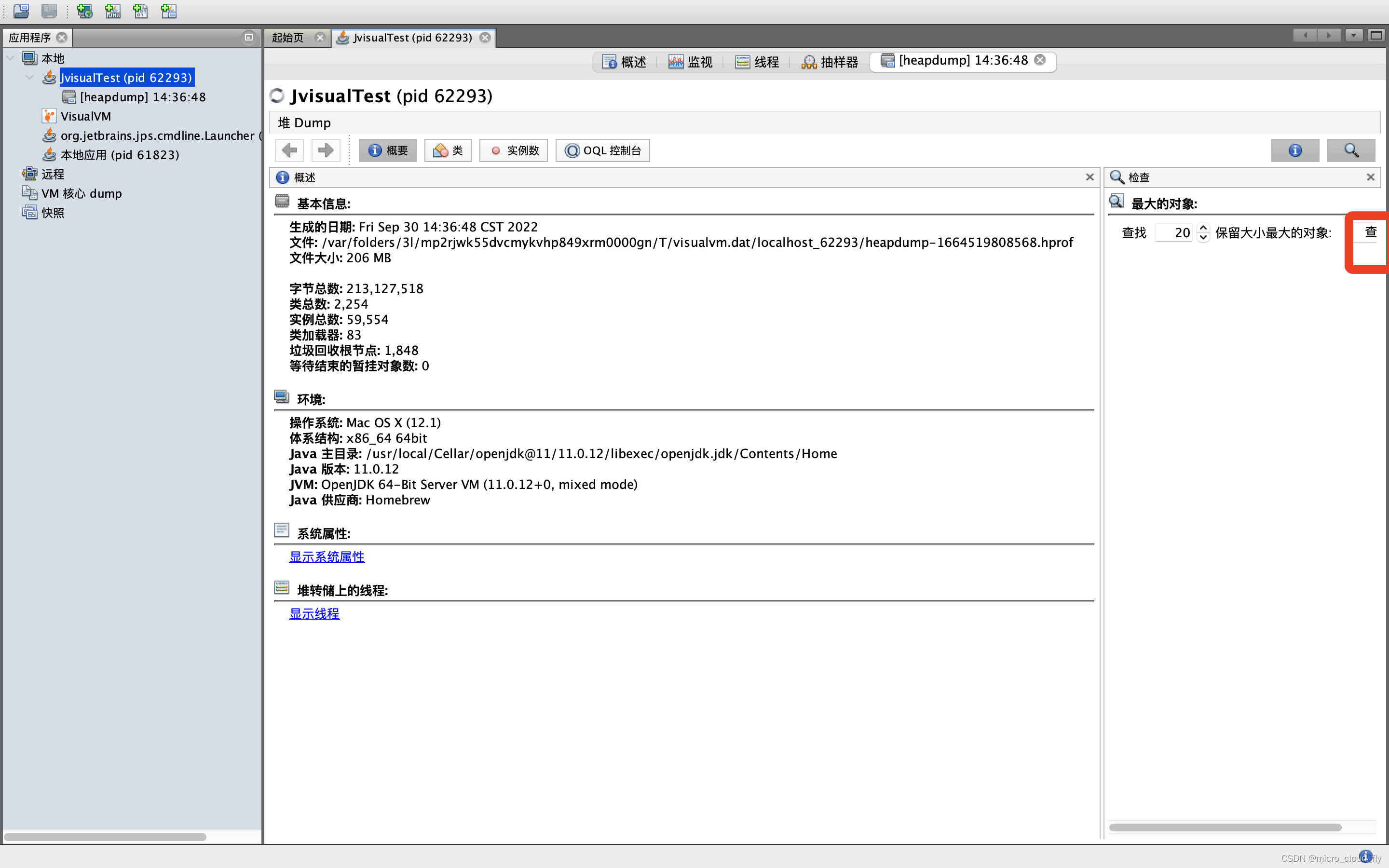The height and width of the screenshot is (868, 1389).
Task: Open the 显示线程 link
Action: [x=314, y=614]
